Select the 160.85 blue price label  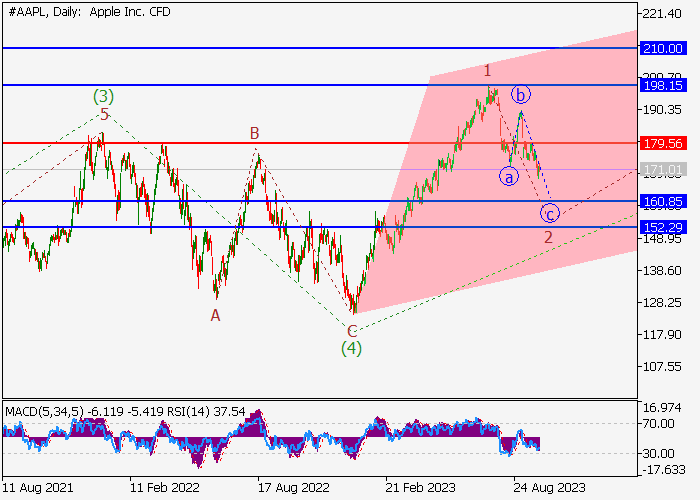663,201
